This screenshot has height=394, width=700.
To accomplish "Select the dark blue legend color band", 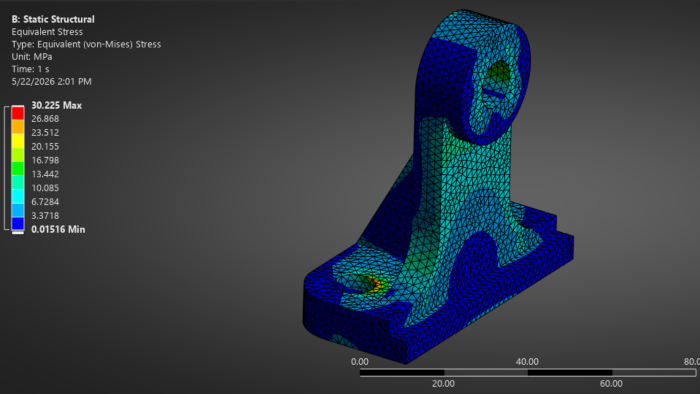I will (18, 224).
